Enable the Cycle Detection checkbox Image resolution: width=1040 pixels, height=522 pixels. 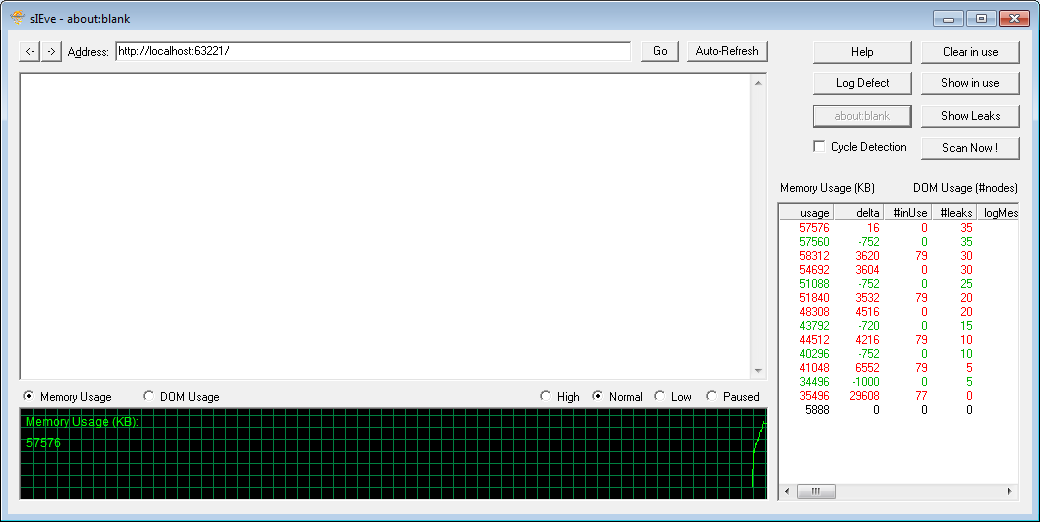(x=819, y=147)
